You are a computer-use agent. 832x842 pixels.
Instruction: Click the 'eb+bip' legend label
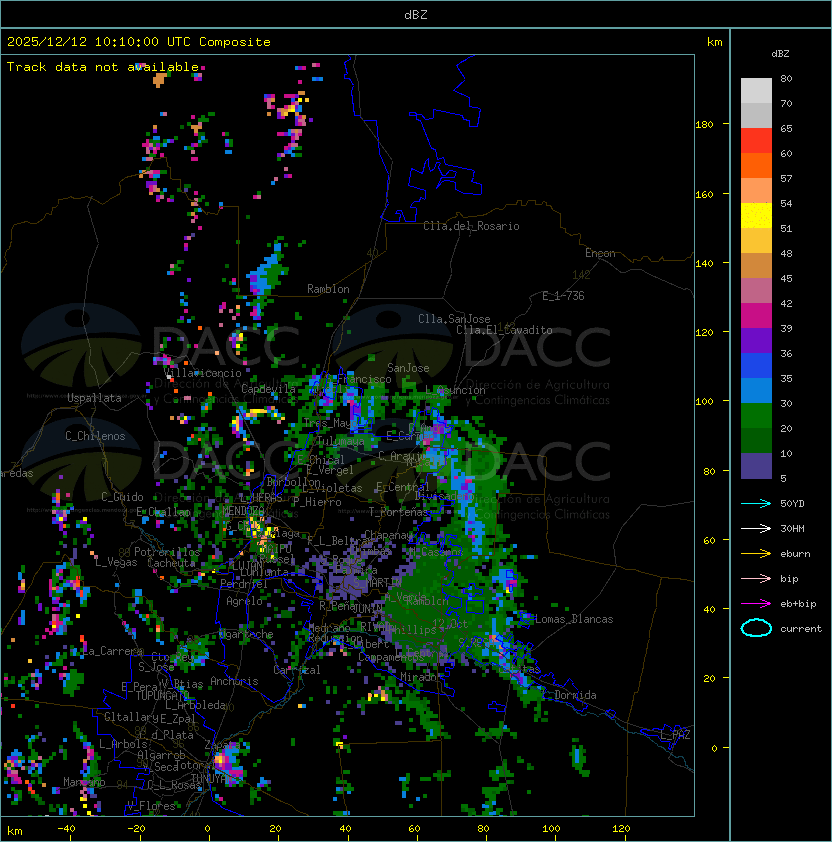pos(798,604)
